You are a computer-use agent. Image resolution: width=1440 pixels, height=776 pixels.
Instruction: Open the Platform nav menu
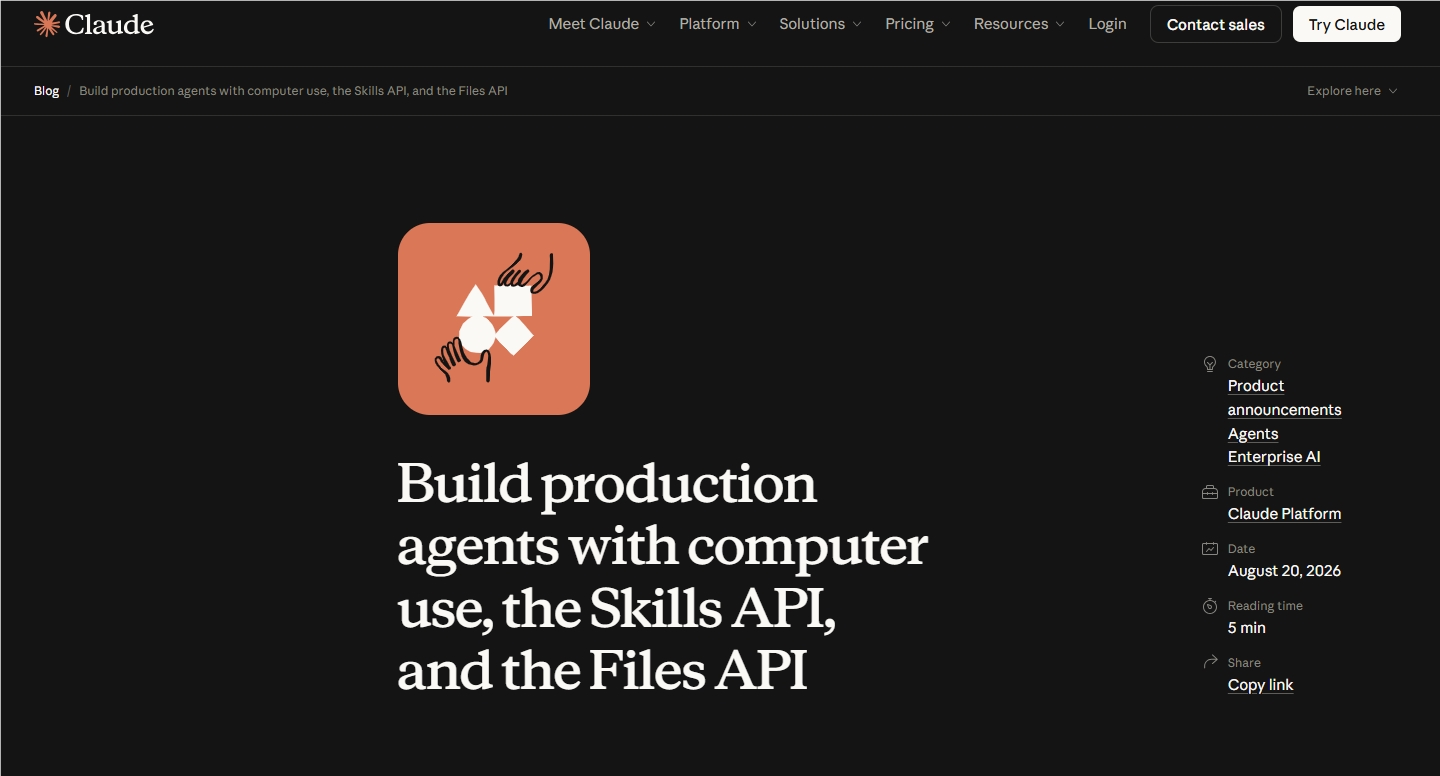pyautogui.click(x=718, y=24)
